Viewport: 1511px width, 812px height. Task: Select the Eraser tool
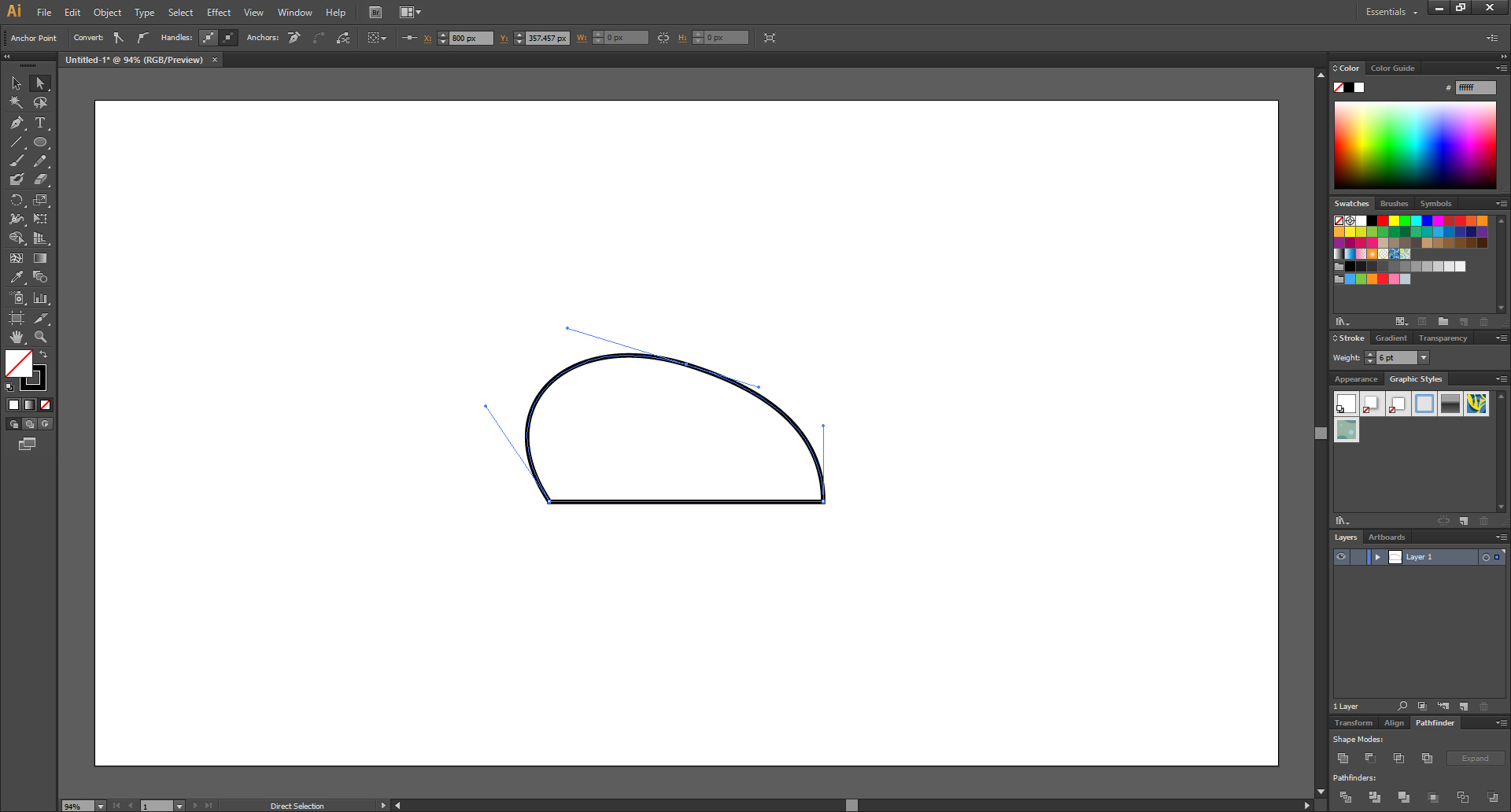(x=40, y=179)
